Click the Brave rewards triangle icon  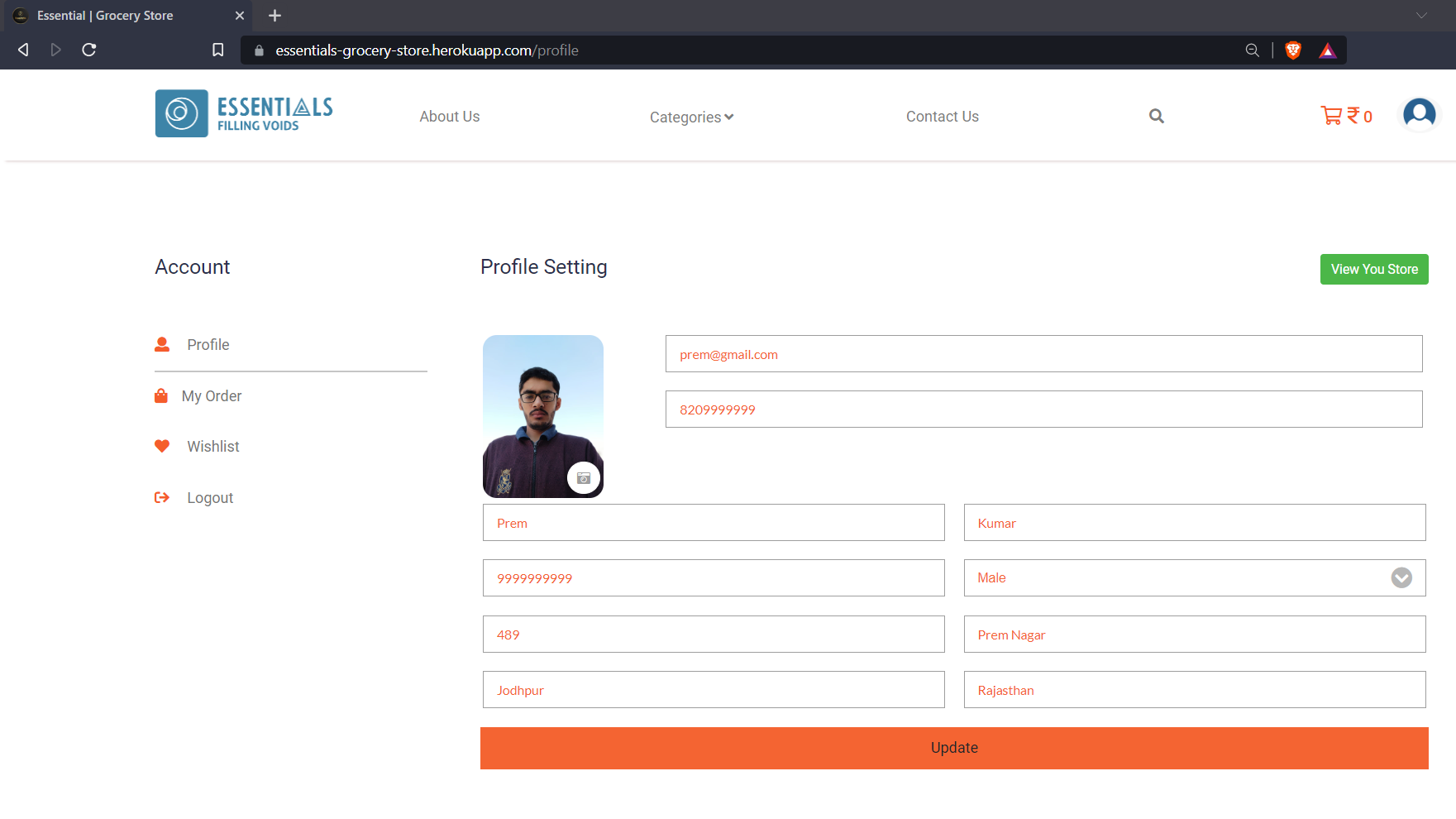tap(1328, 50)
